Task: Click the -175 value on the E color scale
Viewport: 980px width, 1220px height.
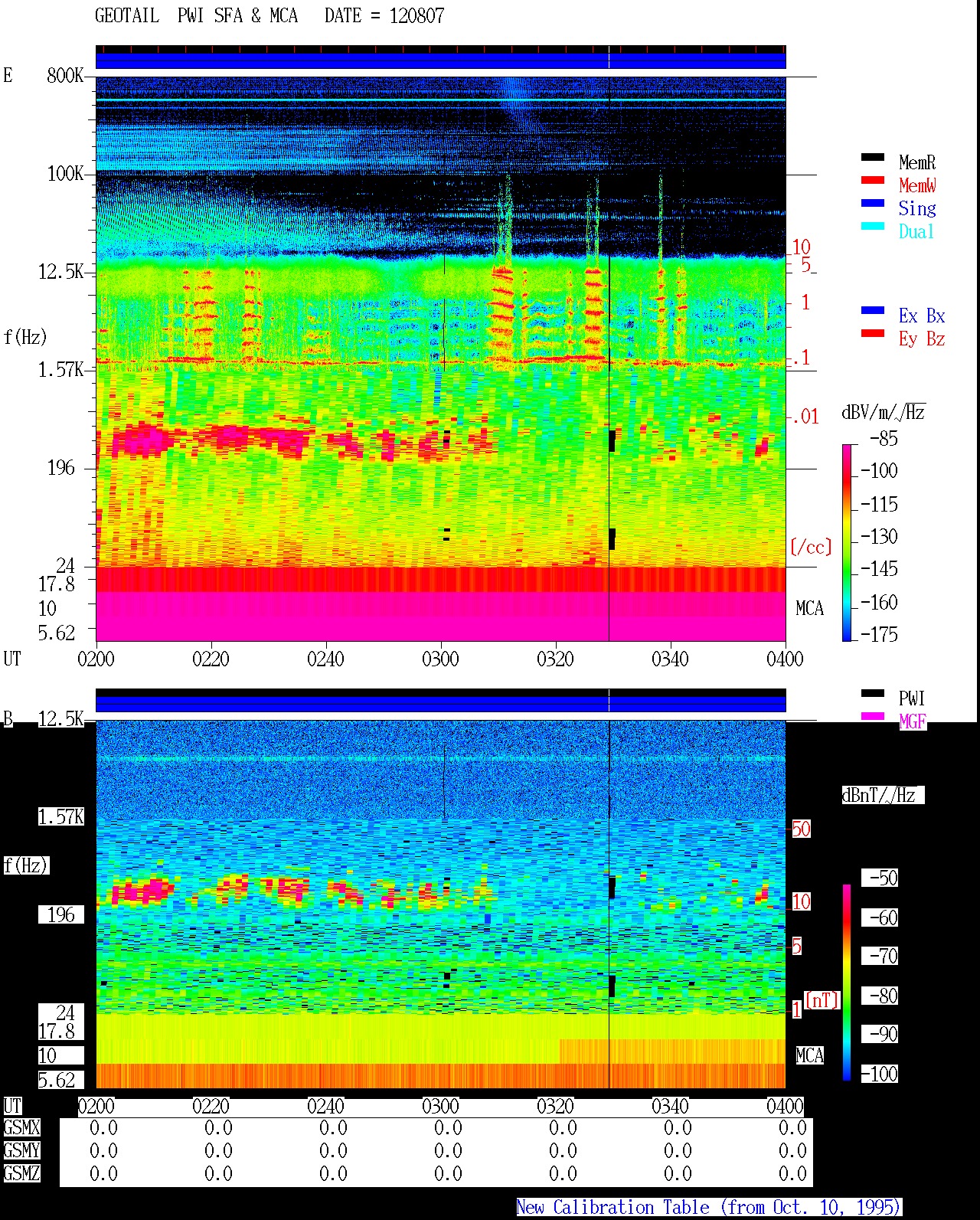Action: point(879,635)
